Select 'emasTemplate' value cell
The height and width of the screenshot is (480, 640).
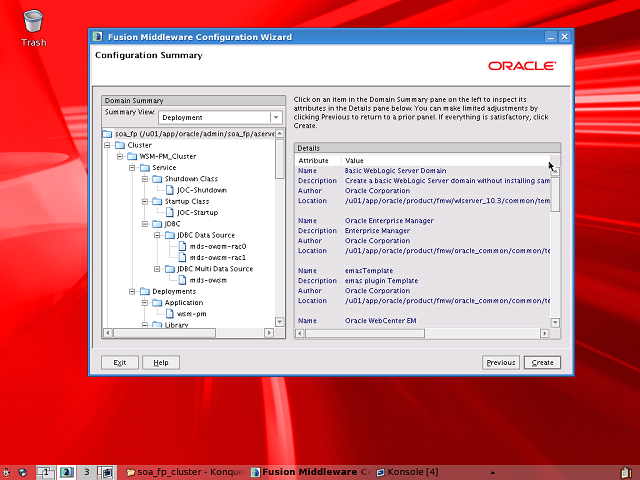click(x=447, y=271)
